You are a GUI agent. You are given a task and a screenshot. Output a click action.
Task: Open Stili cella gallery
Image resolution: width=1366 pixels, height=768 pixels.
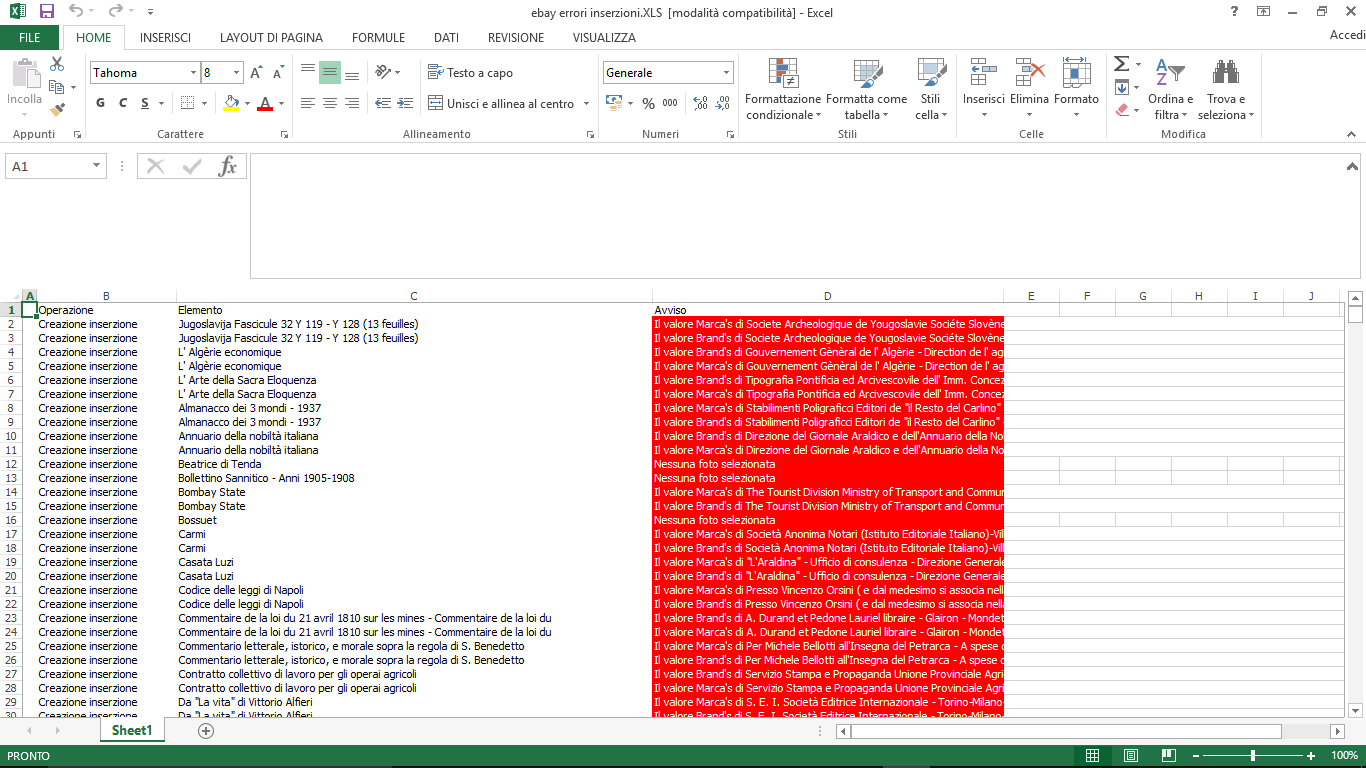point(931,90)
